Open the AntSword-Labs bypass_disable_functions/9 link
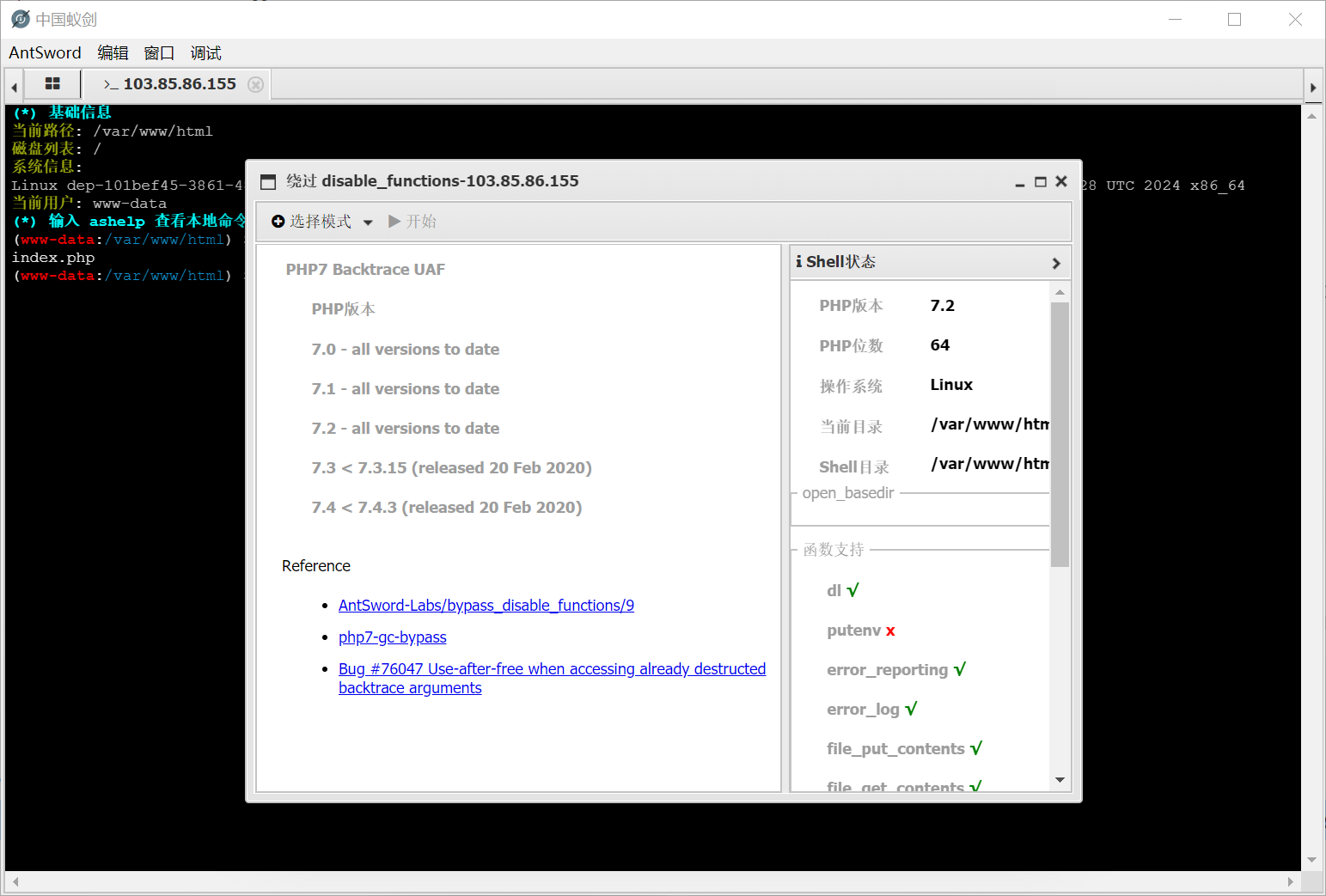 coord(486,606)
